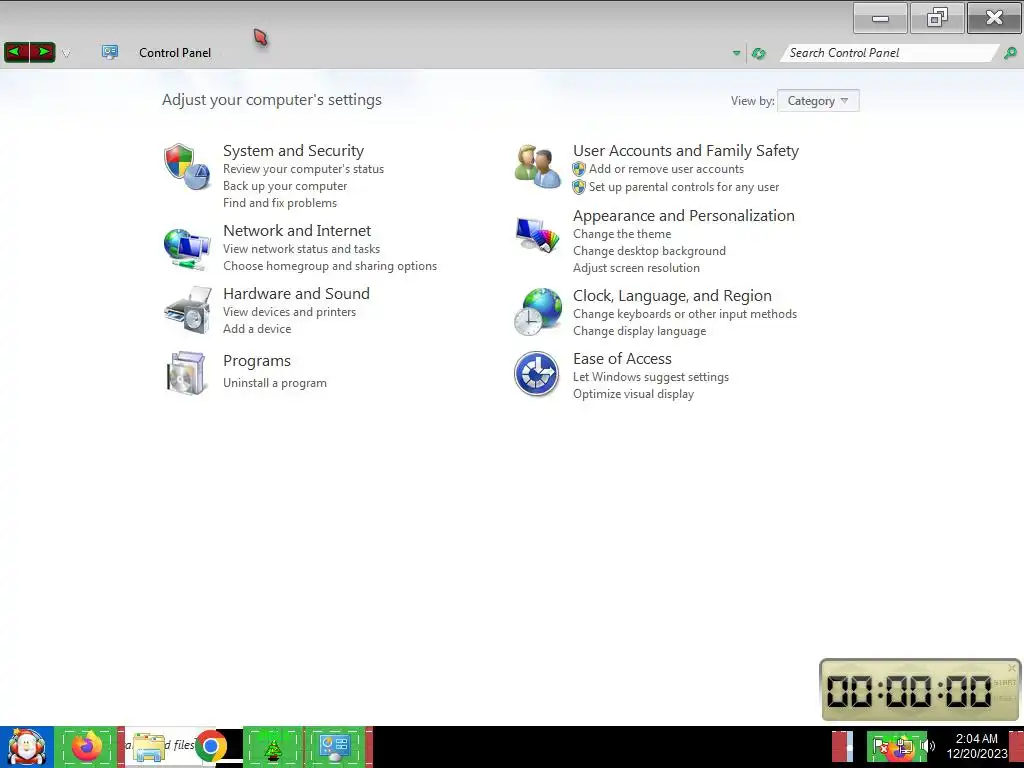Open the Santa Start button
Image resolution: width=1024 pixels, height=768 pixels.
tap(26, 747)
